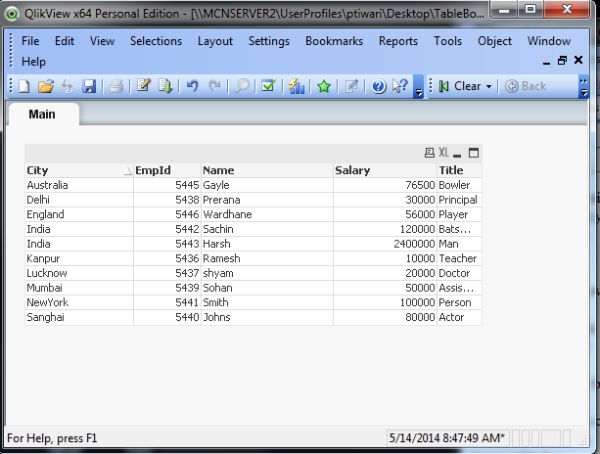Undo layout change with the Undo arrow

(192, 86)
